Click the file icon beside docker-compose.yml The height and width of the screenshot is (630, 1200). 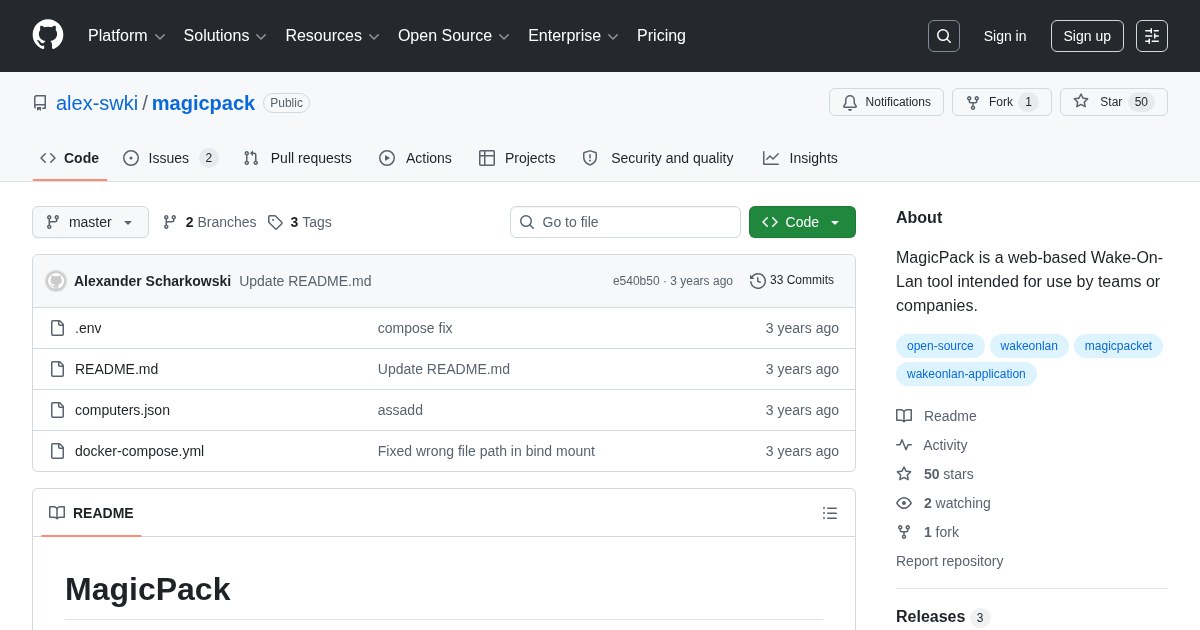click(57, 451)
